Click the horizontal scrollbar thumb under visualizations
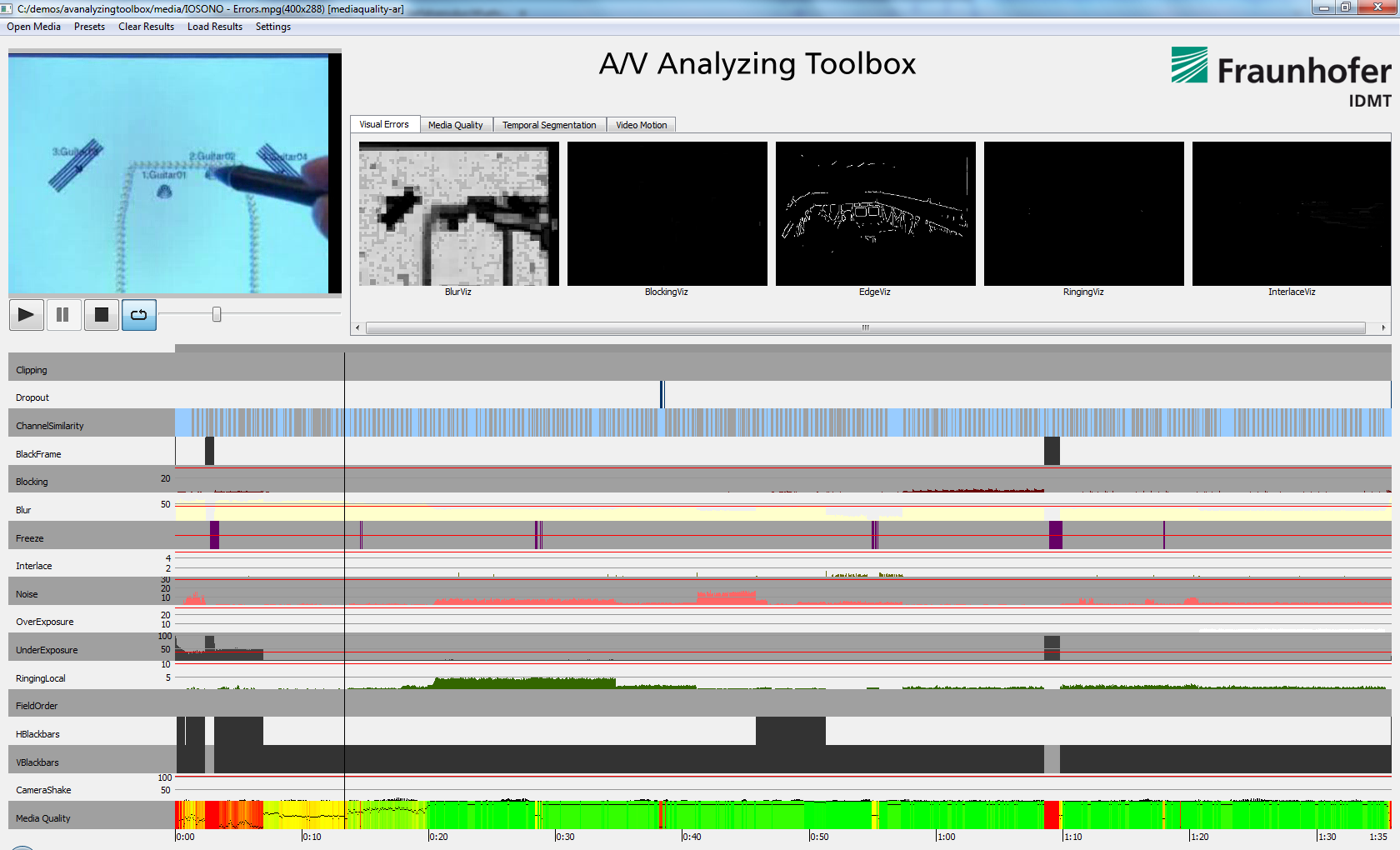This screenshot has height=850, width=1400. pos(866,327)
